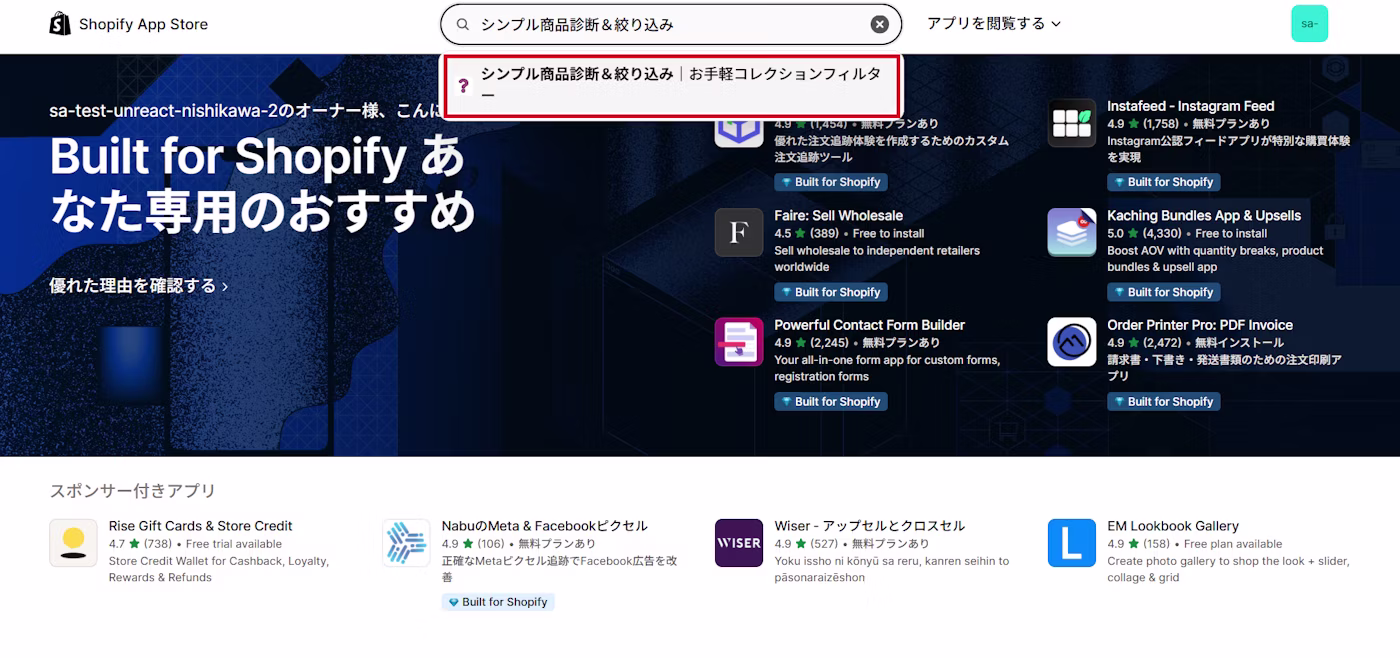The image size is (1400, 658).
Task: Open the Instafeed app icon
Action: tap(1072, 123)
